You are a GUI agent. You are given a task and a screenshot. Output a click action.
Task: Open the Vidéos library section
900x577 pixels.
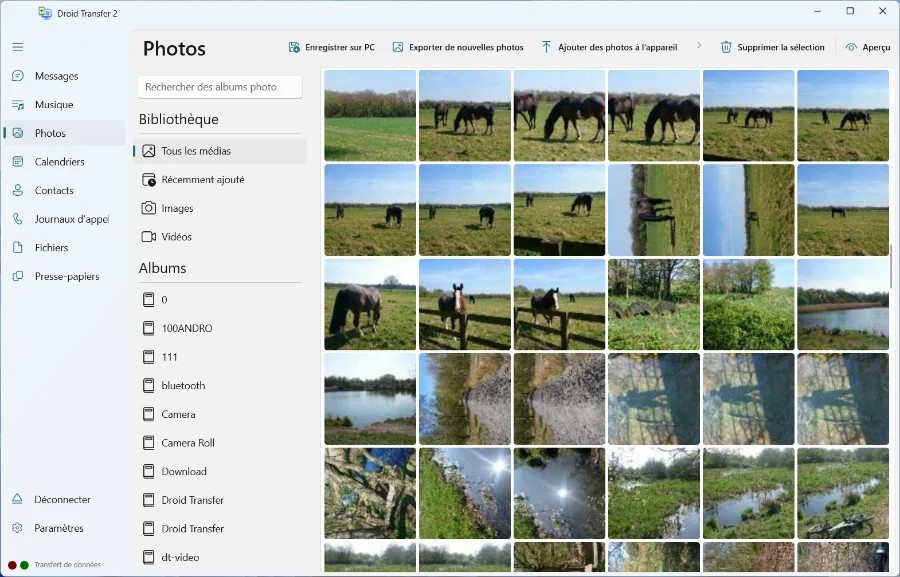pos(220,237)
